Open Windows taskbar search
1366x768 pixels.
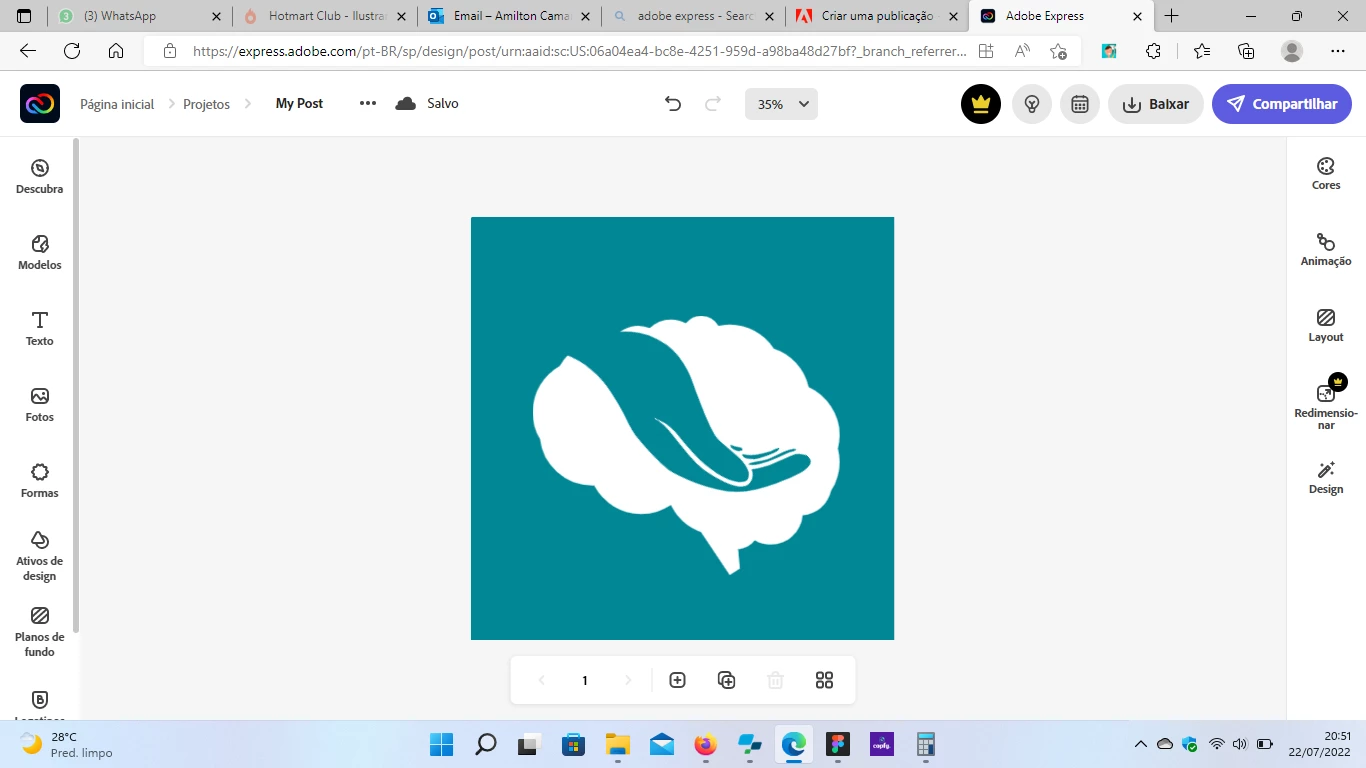tap(485, 744)
